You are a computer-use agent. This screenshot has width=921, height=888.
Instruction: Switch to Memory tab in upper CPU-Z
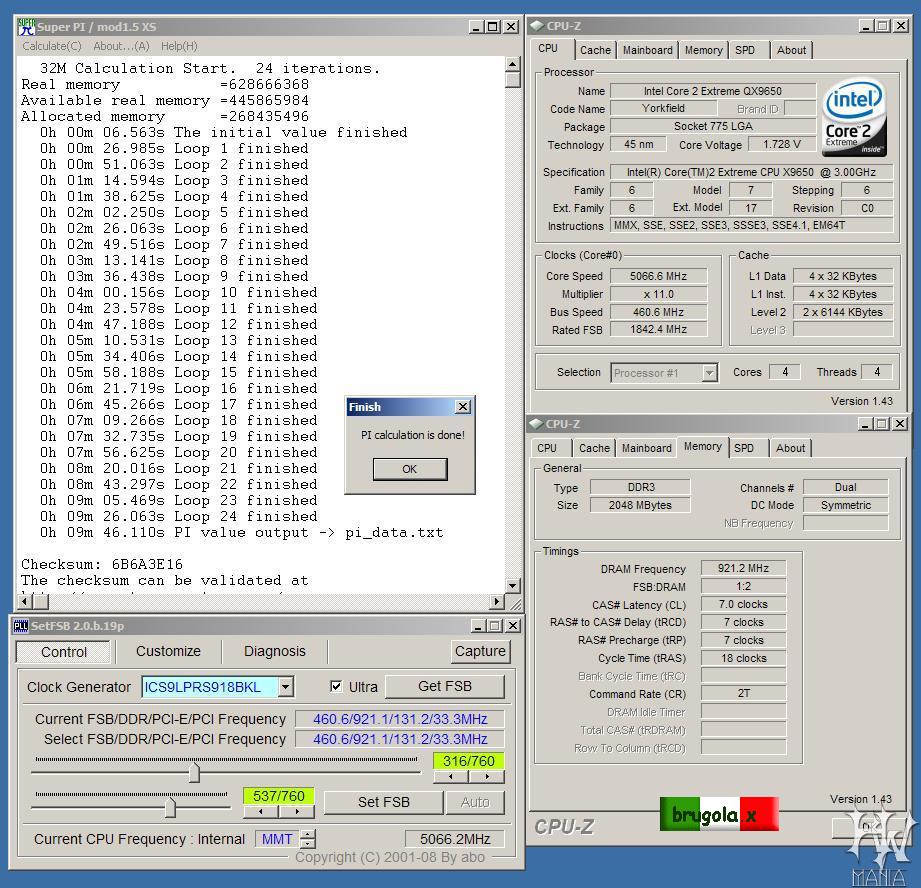point(703,51)
